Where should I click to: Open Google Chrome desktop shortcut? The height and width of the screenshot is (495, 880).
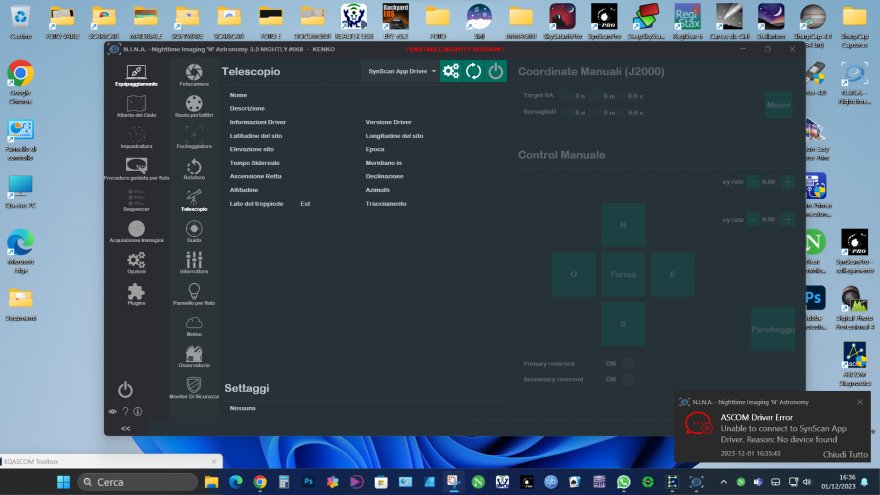(x=20, y=82)
